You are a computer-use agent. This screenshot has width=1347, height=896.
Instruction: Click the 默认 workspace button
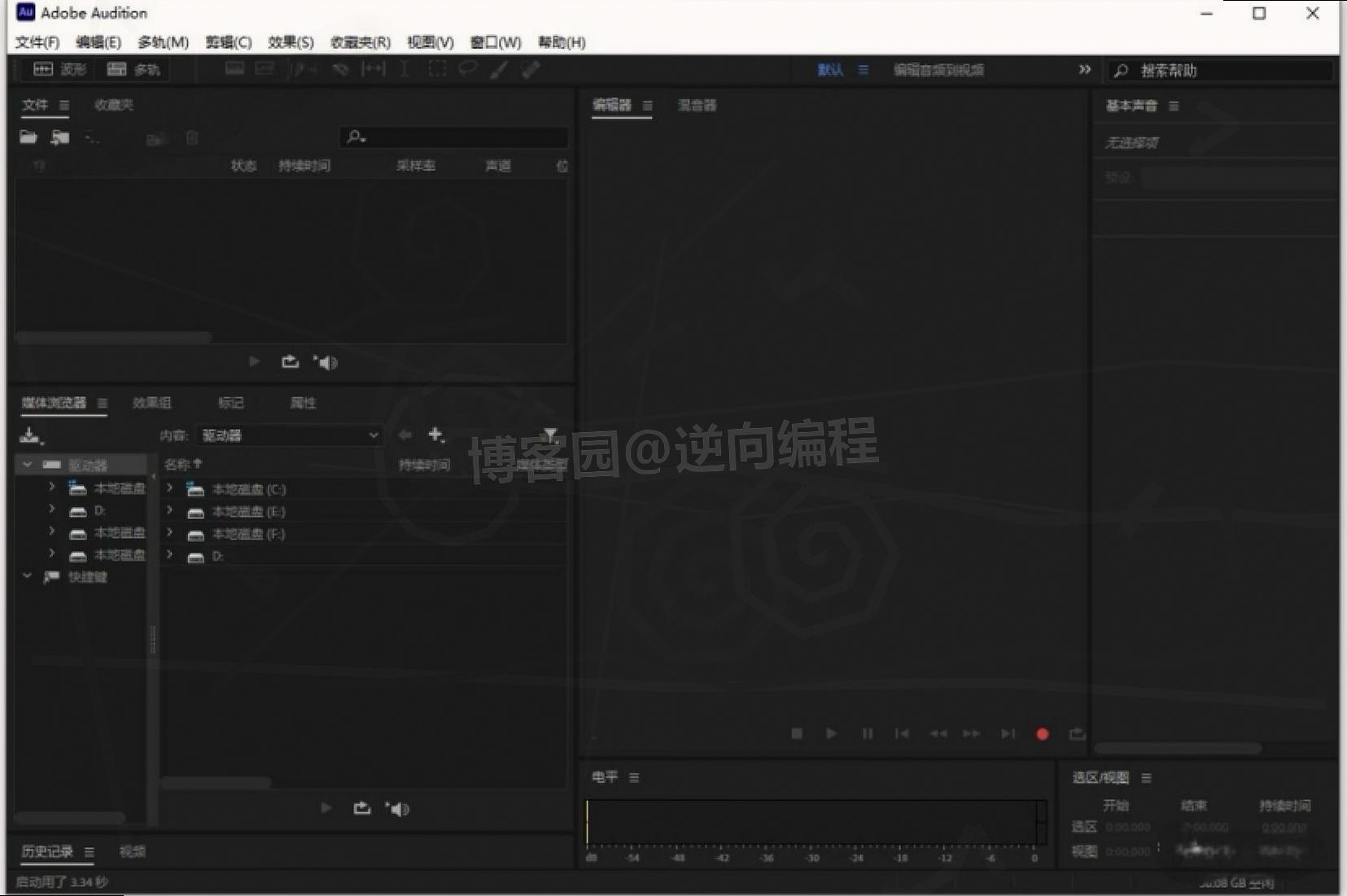pyautogui.click(x=830, y=70)
